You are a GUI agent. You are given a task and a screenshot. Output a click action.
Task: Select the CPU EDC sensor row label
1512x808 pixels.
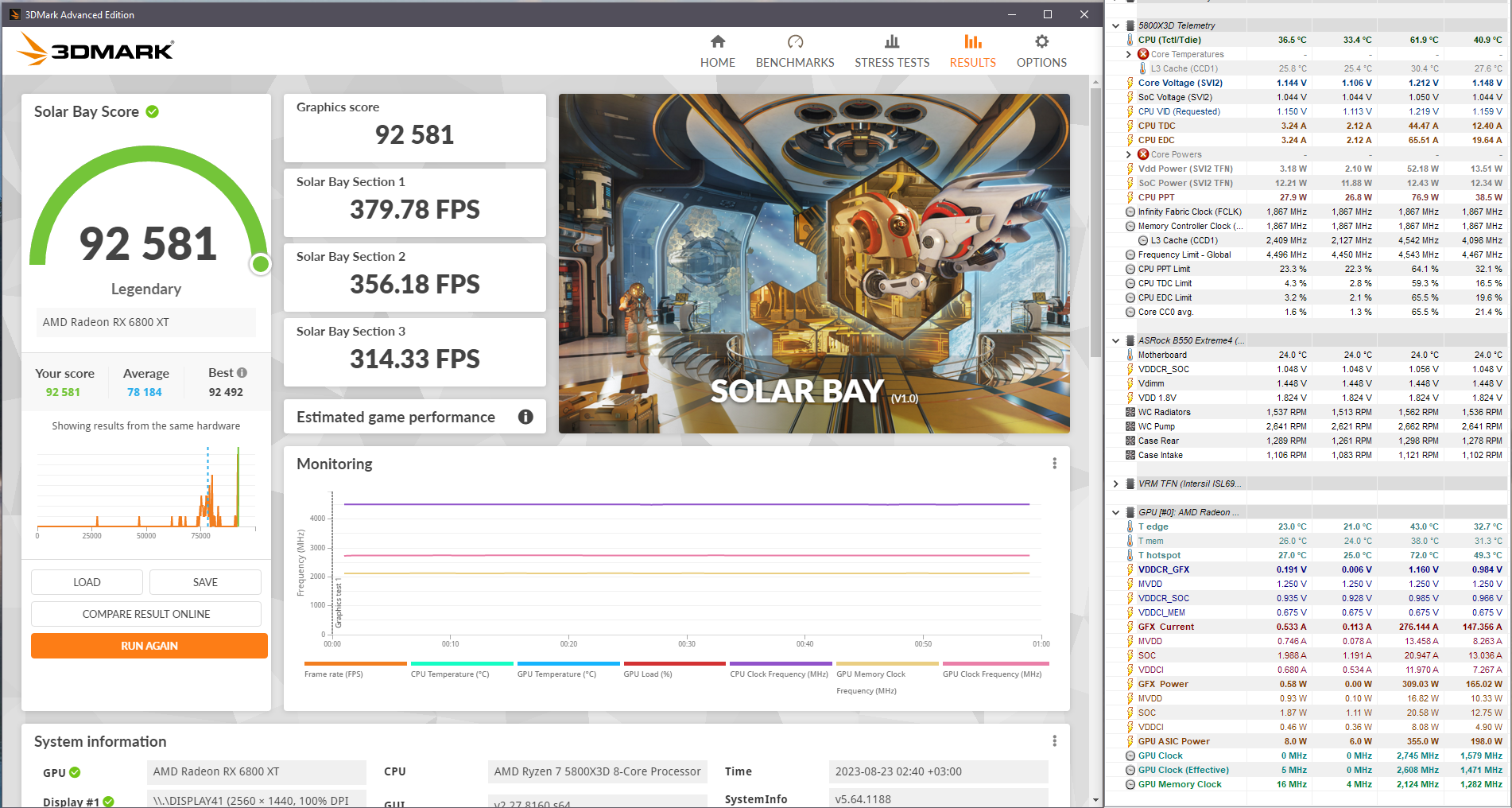(1156, 140)
